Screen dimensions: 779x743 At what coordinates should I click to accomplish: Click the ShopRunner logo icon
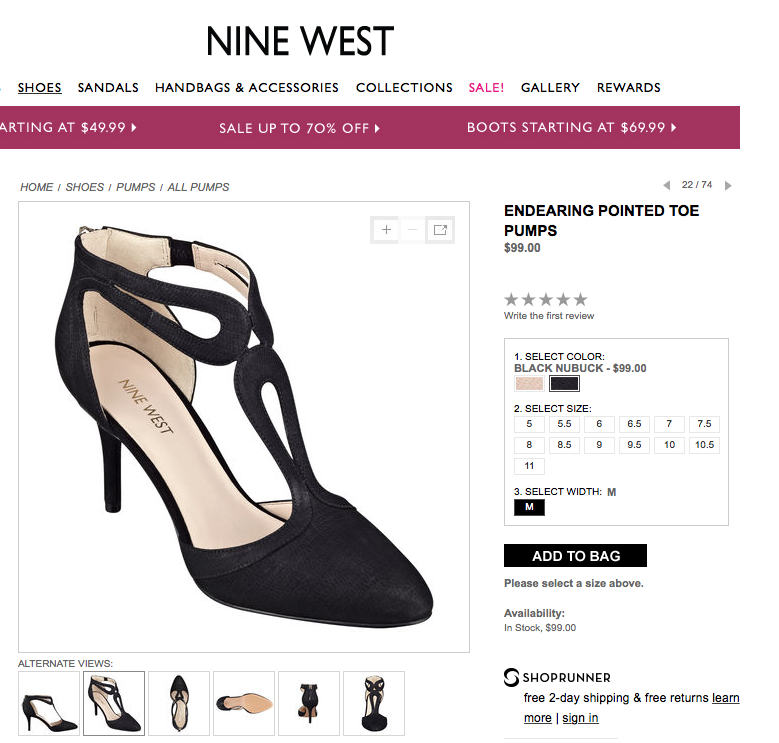(512, 677)
